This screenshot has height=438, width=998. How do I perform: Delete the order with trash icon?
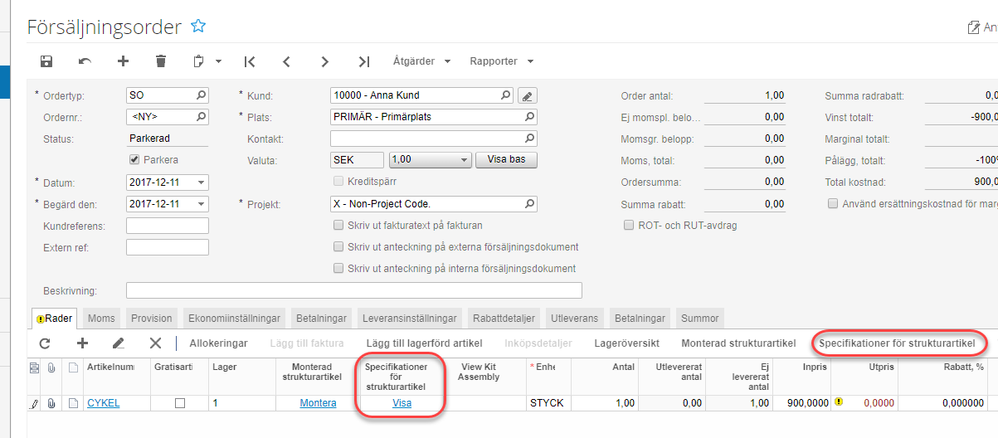pyautogui.click(x=161, y=61)
